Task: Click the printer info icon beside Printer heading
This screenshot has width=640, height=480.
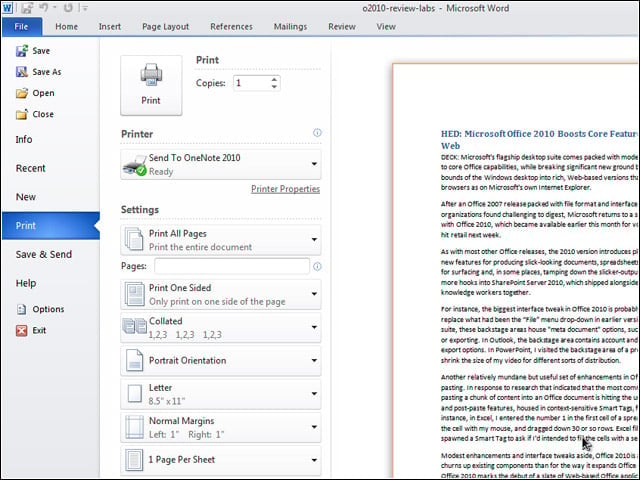Action: [x=317, y=133]
